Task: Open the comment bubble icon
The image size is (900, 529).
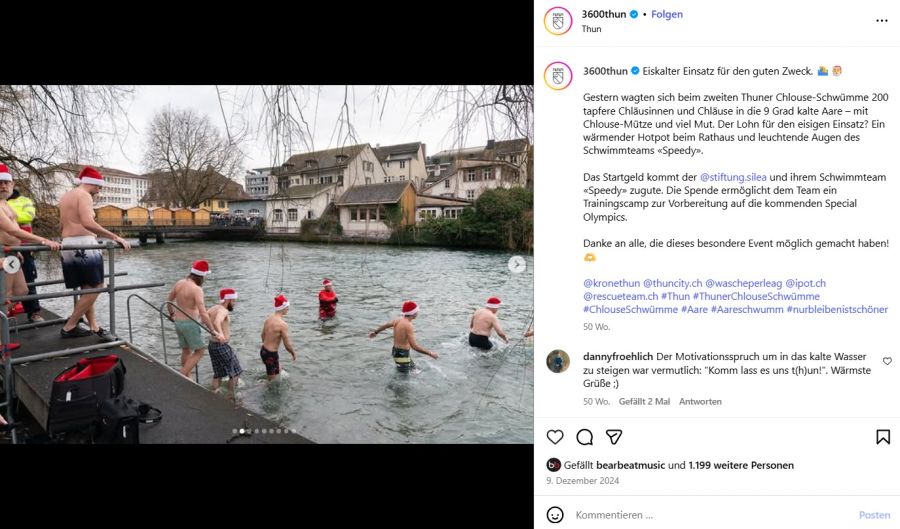Action: tap(585, 437)
